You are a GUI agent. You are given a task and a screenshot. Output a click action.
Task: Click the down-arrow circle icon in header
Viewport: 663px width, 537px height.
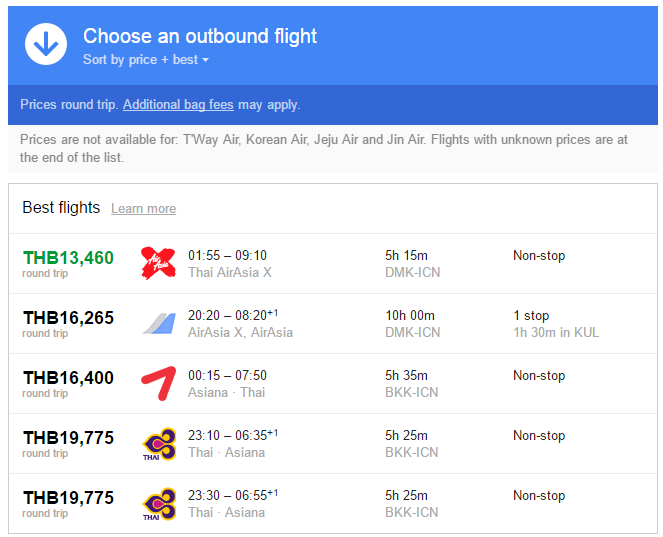46,44
